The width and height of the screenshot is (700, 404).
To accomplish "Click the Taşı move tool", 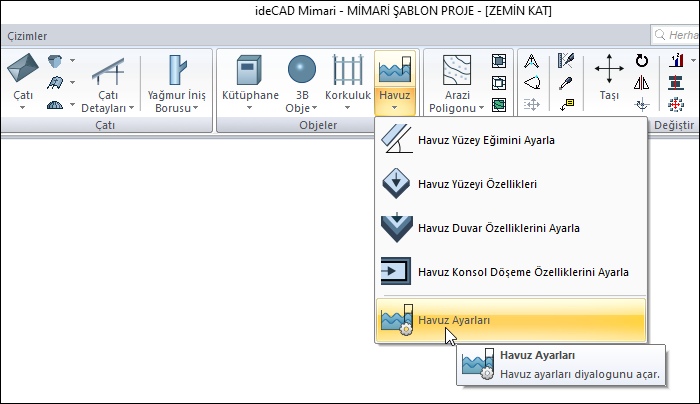I will pos(609,77).
